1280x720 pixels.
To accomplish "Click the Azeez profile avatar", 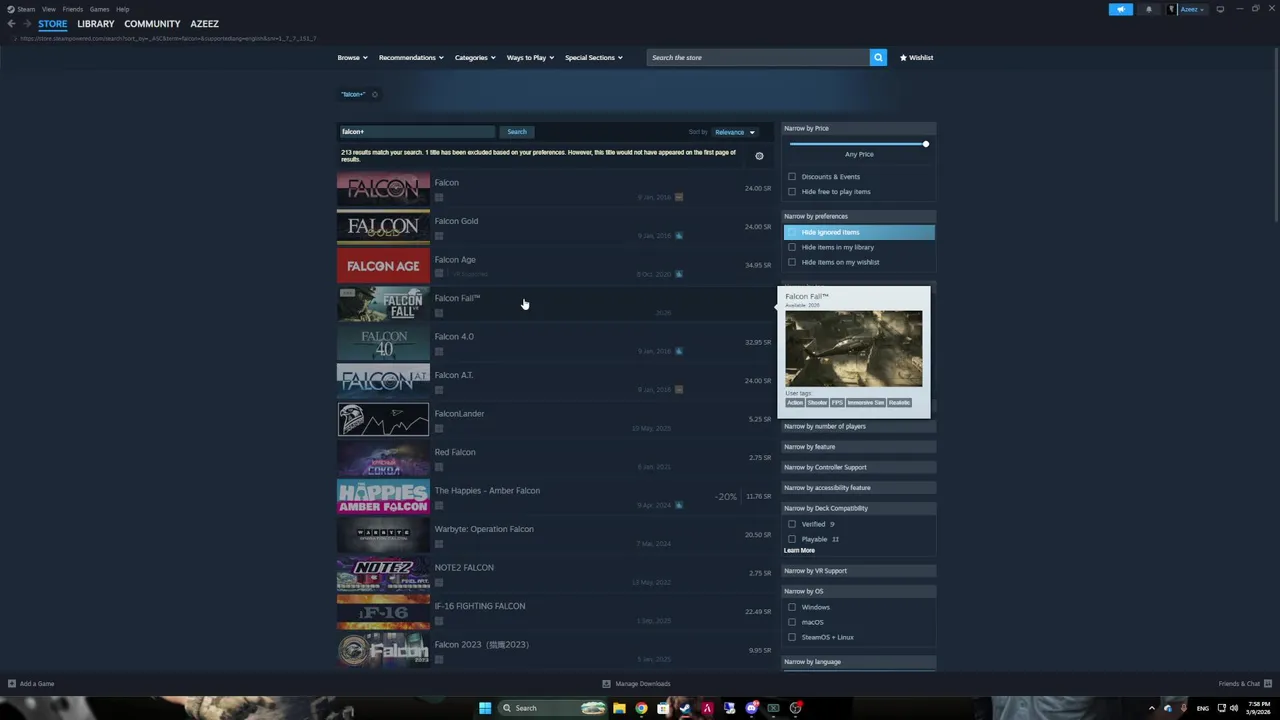I will (x=1172, y=9).
